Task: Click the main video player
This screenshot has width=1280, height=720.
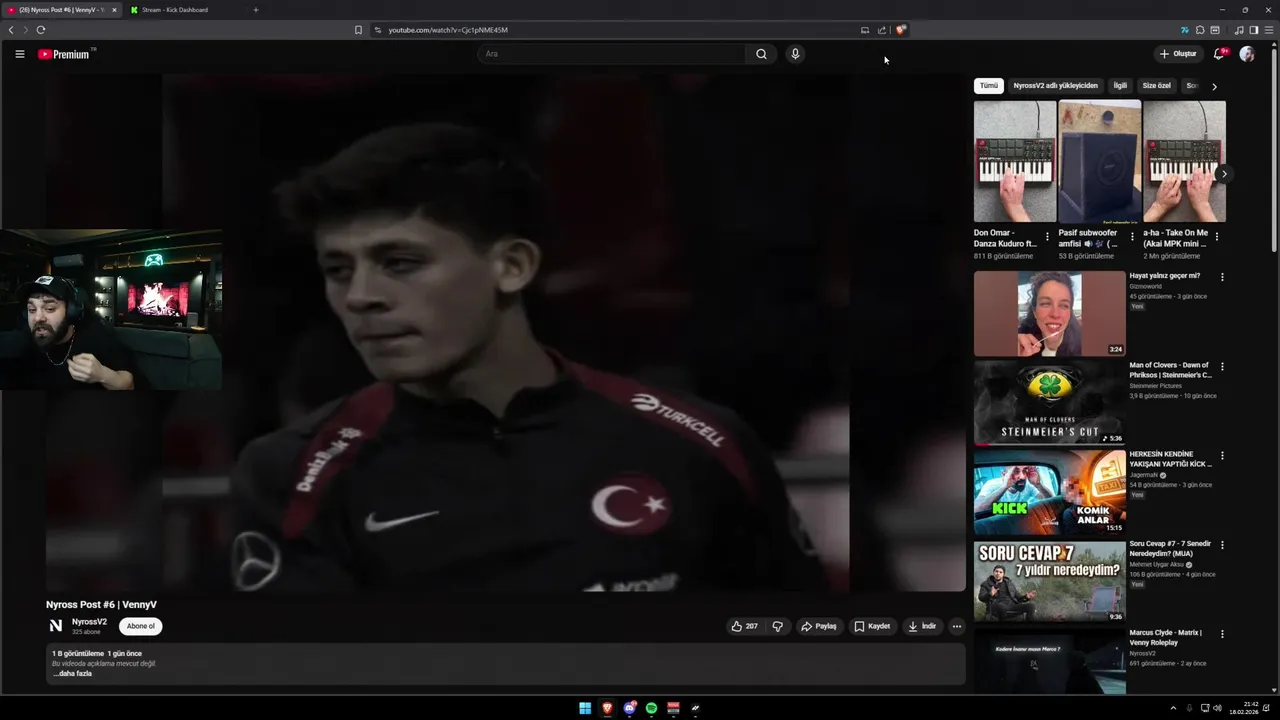Action: [x=505, y=332]
